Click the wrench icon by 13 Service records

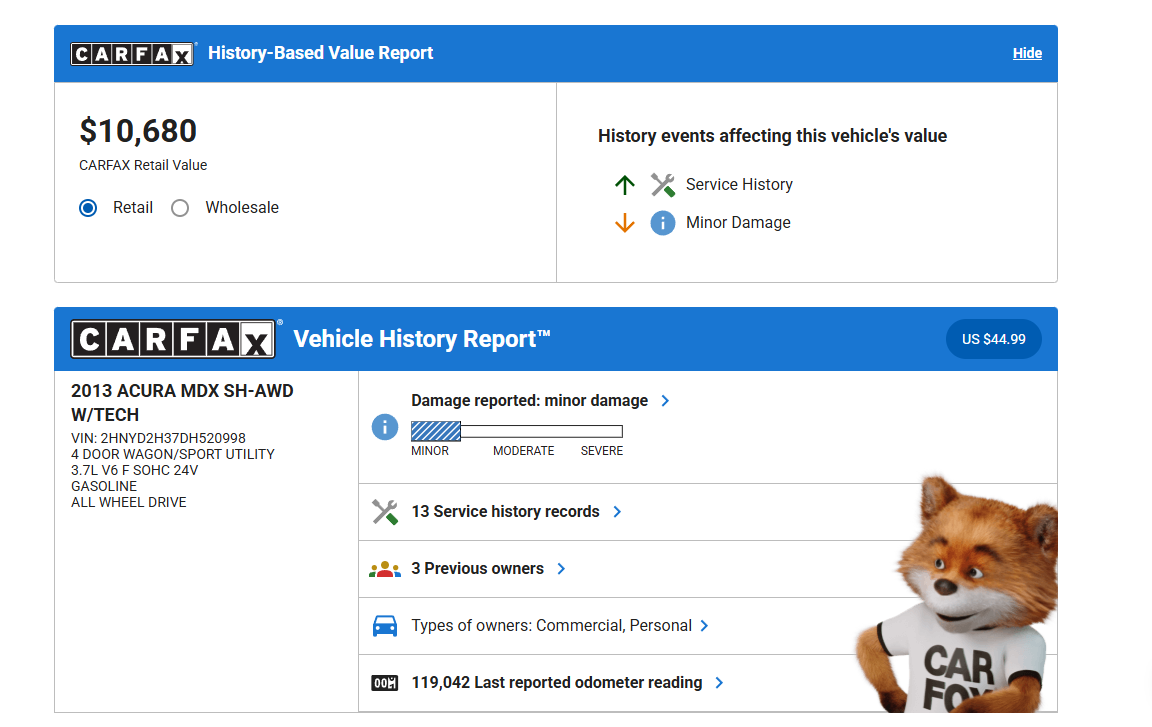(384, 512)
